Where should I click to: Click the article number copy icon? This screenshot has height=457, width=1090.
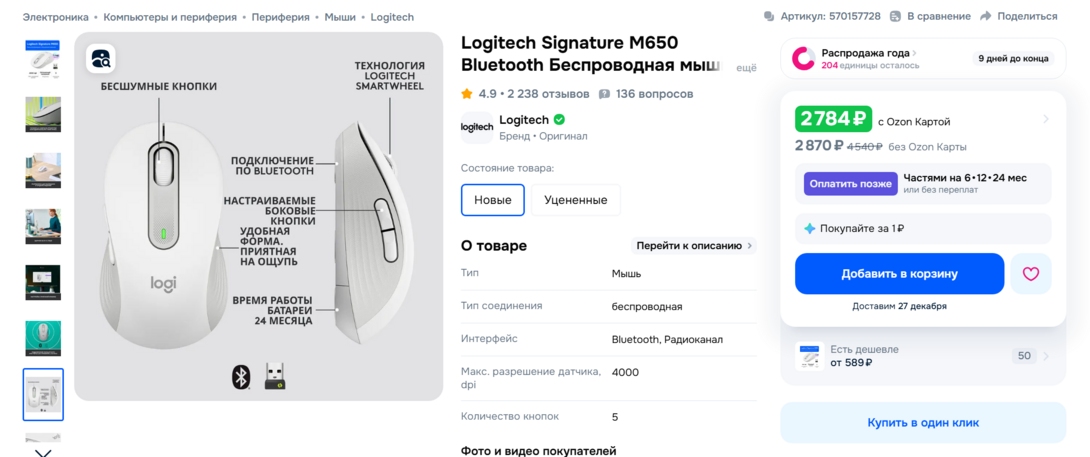768,16
